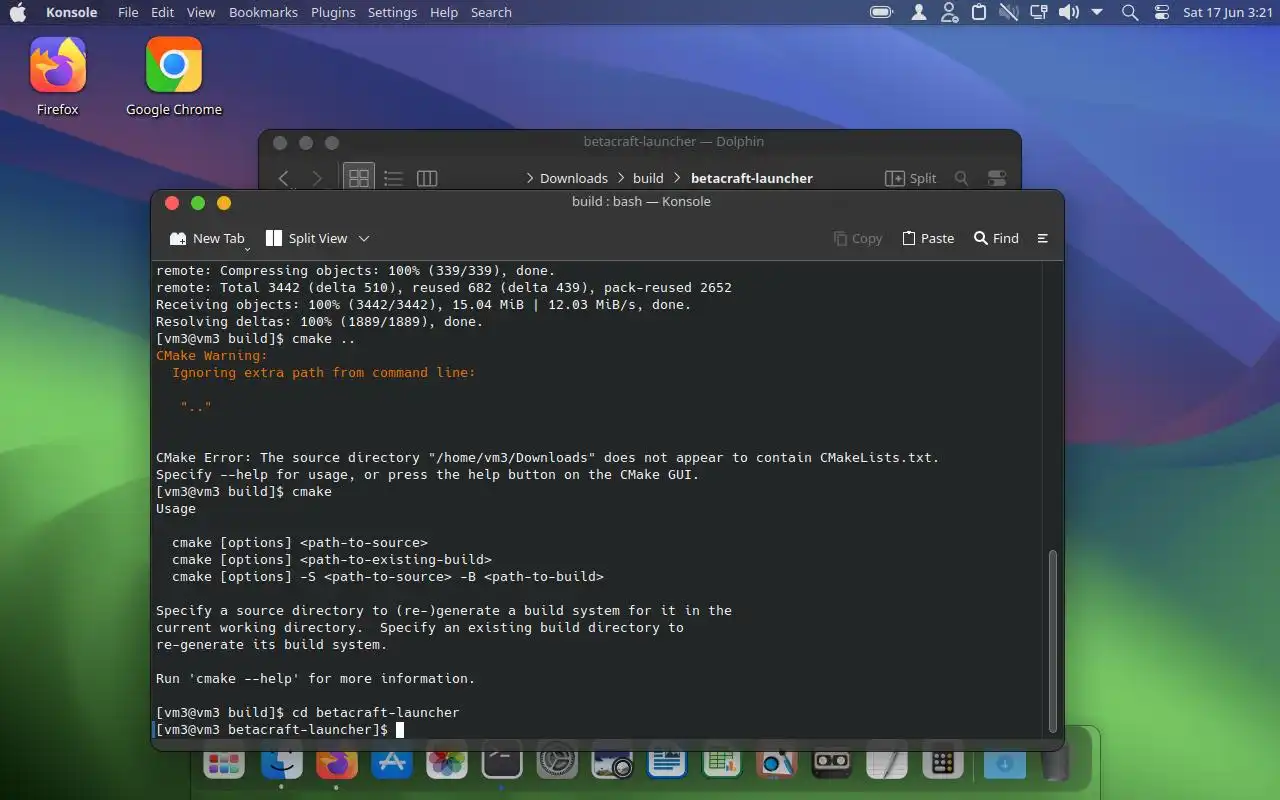Switch Dolphin to compact list view
Screen dimensions: 1280x800
pyautogui.click(x=393, y=178)
